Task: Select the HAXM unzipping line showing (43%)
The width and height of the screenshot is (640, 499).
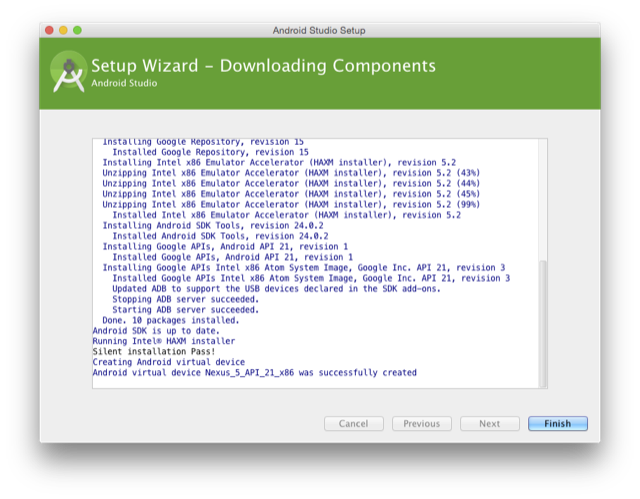Action: (x=291, y=173)
